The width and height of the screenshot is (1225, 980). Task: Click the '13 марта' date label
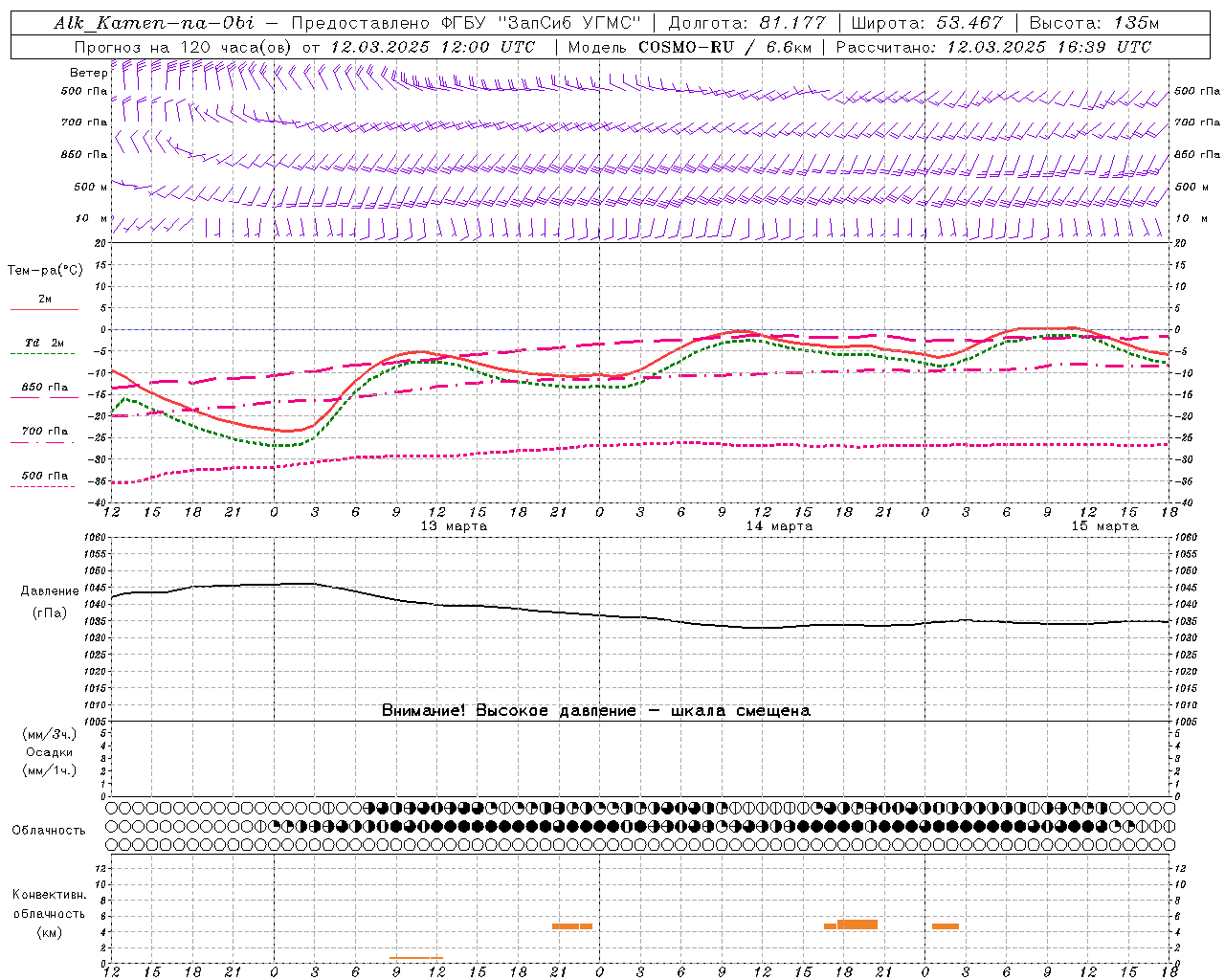pyautogui.click(x=454, y=526)
